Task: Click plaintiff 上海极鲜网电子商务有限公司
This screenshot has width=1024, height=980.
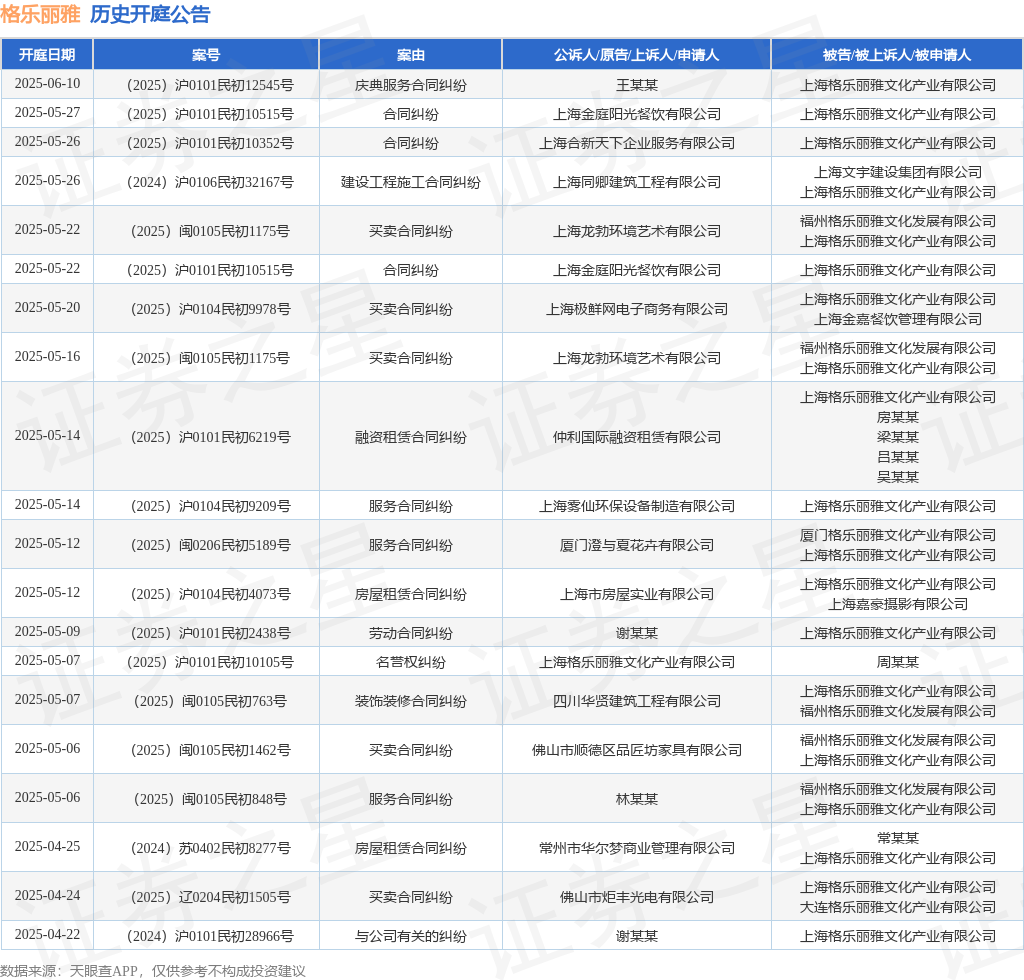Action: [x=637, y=309]
